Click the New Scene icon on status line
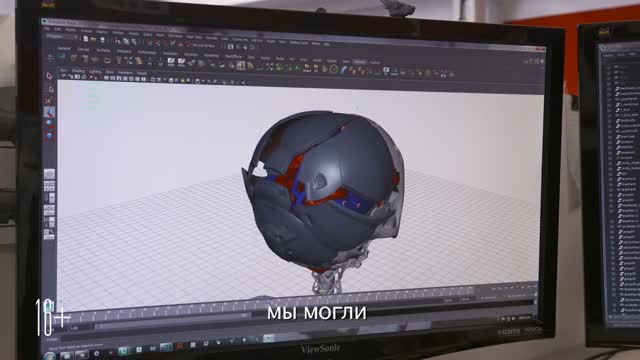 tap(86, 39)
